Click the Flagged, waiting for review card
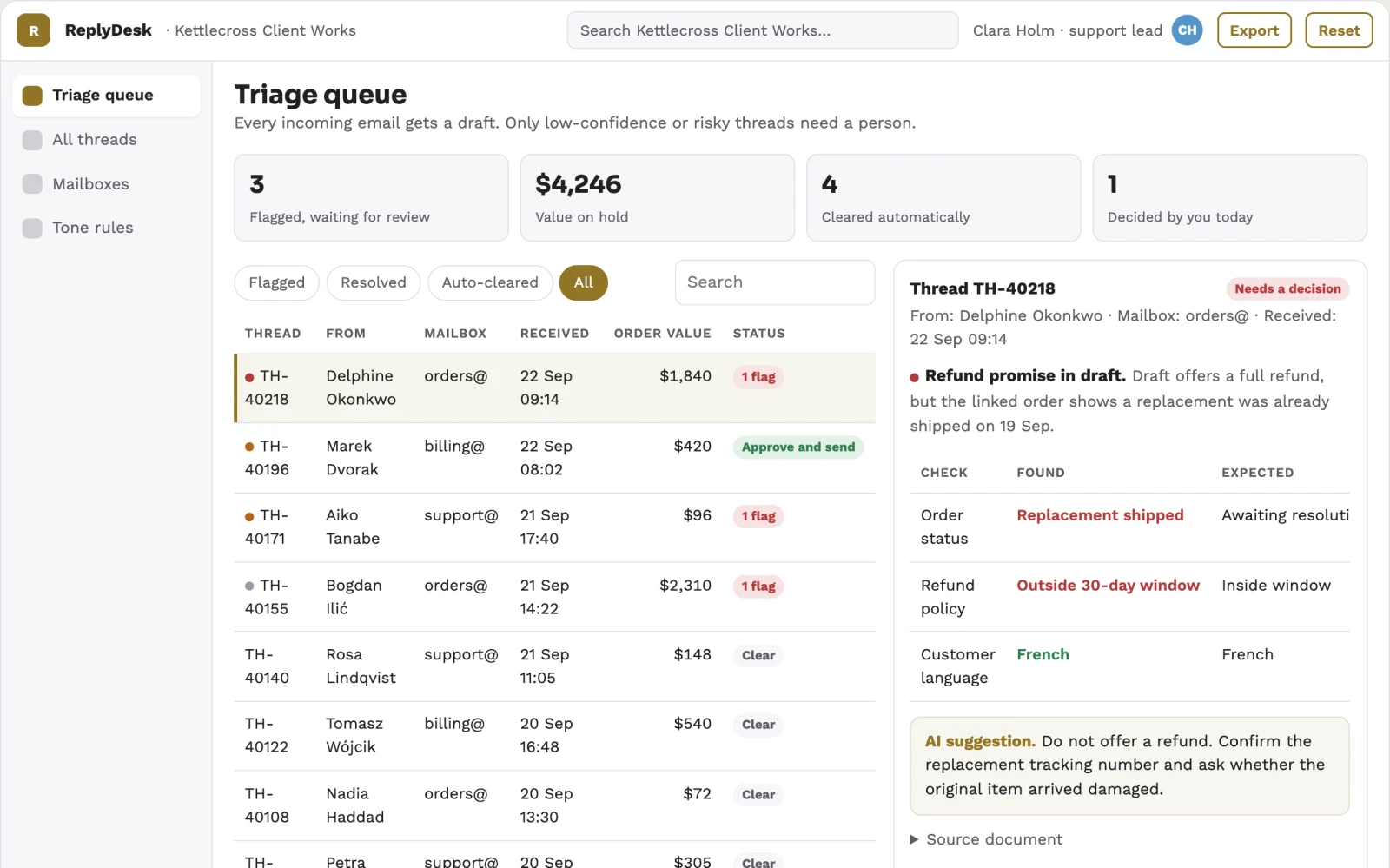 (x=371, y=198)
